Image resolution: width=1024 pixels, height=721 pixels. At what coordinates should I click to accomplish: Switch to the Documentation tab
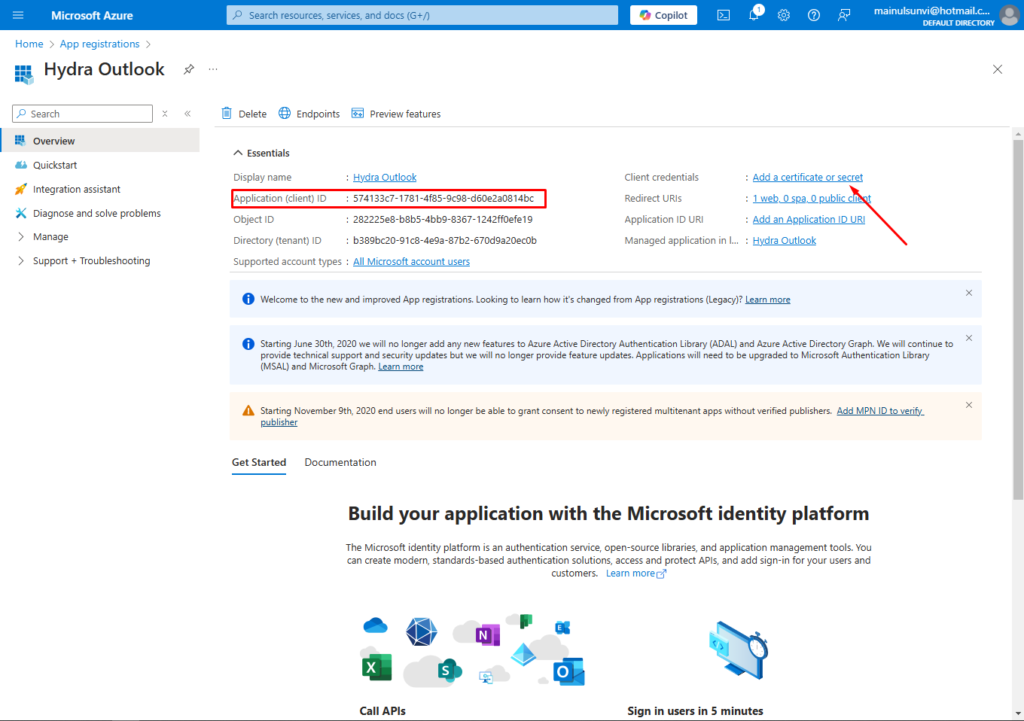click(340, 462)
